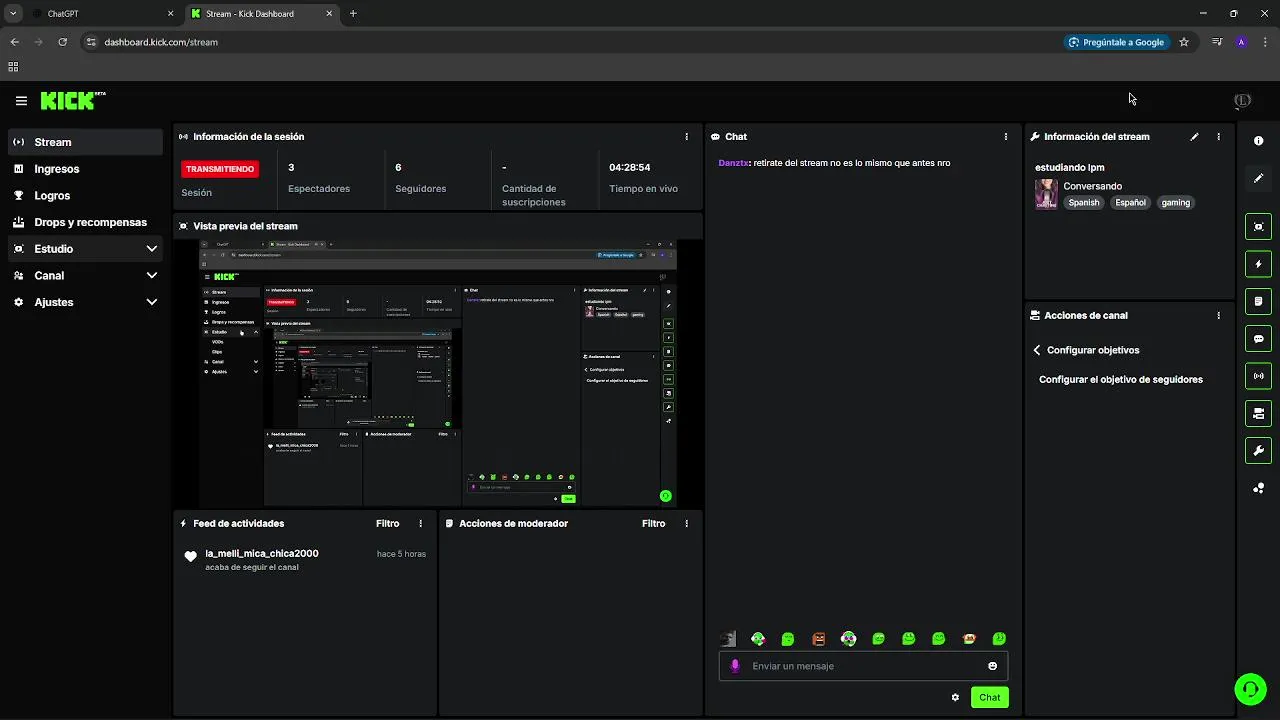Pick the clown face emote
This screenshot has width=1280, height=720.
[848, 639]
